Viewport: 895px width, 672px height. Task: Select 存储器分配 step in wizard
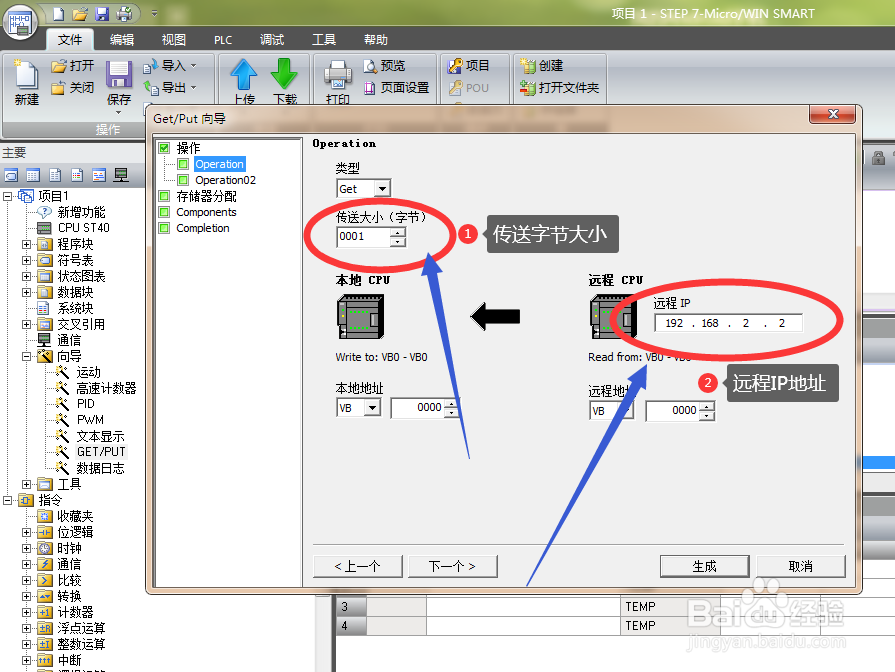click(x=206, y=196)
